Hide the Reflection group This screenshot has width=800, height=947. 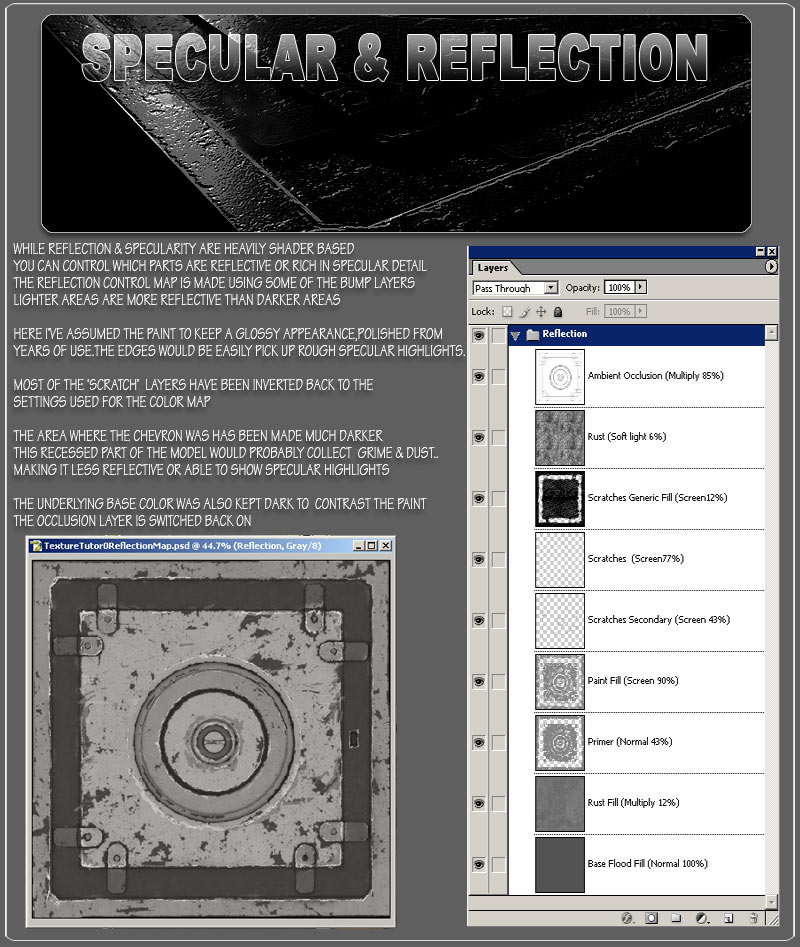tap(479, 335)
